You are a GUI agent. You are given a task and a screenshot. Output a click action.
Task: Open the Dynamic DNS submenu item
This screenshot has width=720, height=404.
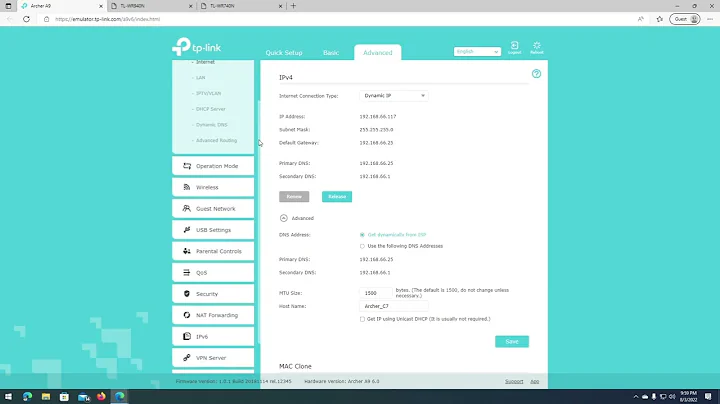(x=211, y=124)
